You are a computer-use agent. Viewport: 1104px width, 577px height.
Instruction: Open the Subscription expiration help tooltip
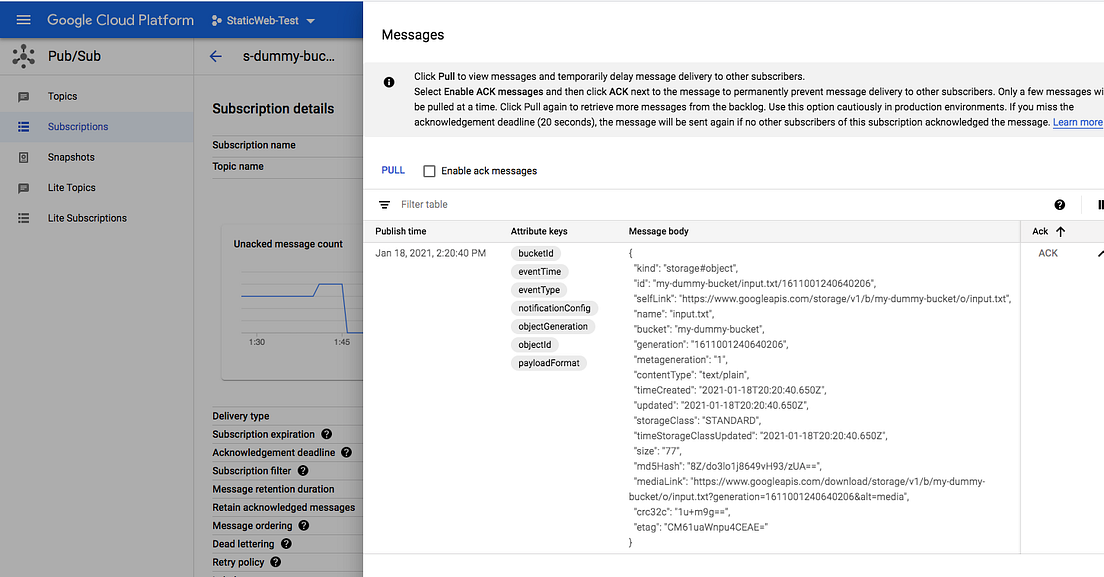click(326, 434)
